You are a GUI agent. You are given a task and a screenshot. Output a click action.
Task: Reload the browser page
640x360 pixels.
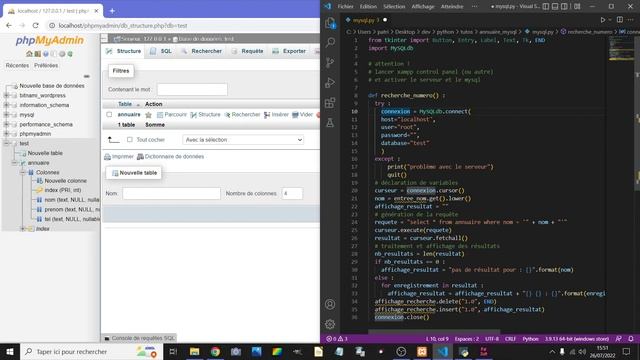tap(36, 25)
